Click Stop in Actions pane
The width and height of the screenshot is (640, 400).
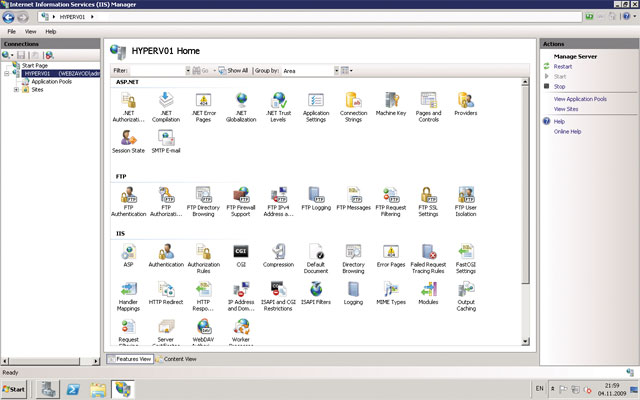pyautogui.click(x=559, y=87)
